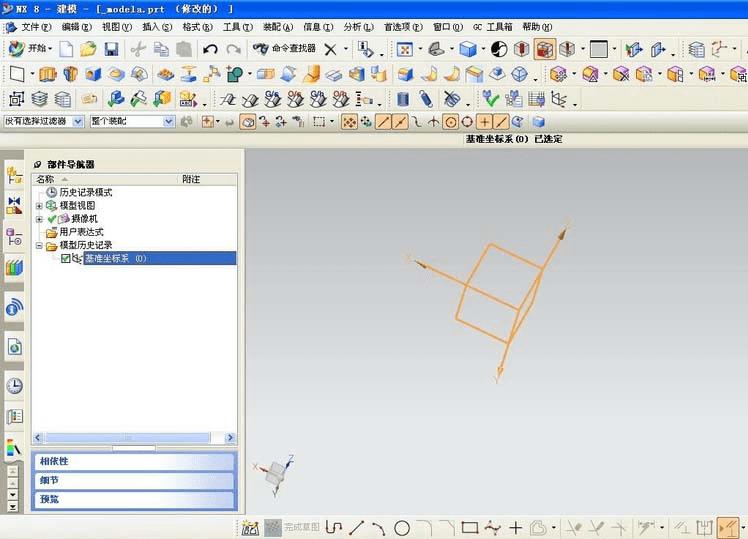Uncheck the 基准坐标系 (0) checkbox
The height and width of the screenshot is (539, 748).
[66, 258]
